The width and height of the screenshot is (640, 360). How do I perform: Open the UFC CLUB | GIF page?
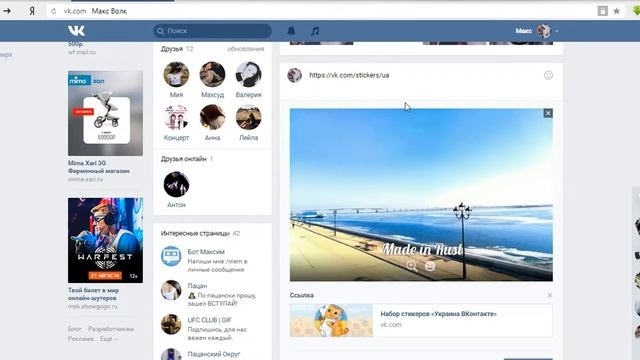click(x=209, y=320)
